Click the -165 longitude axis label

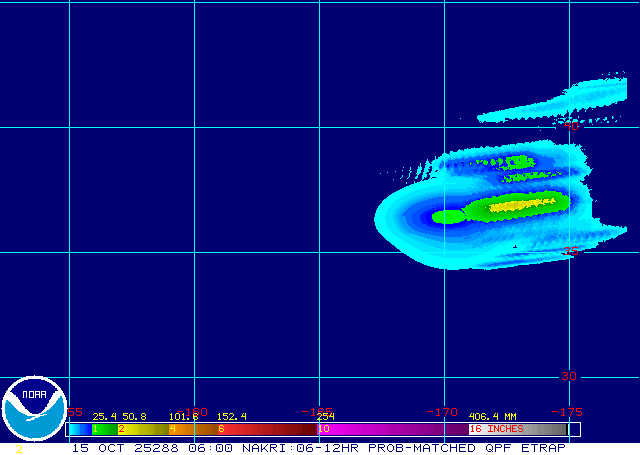click(319, 411)
